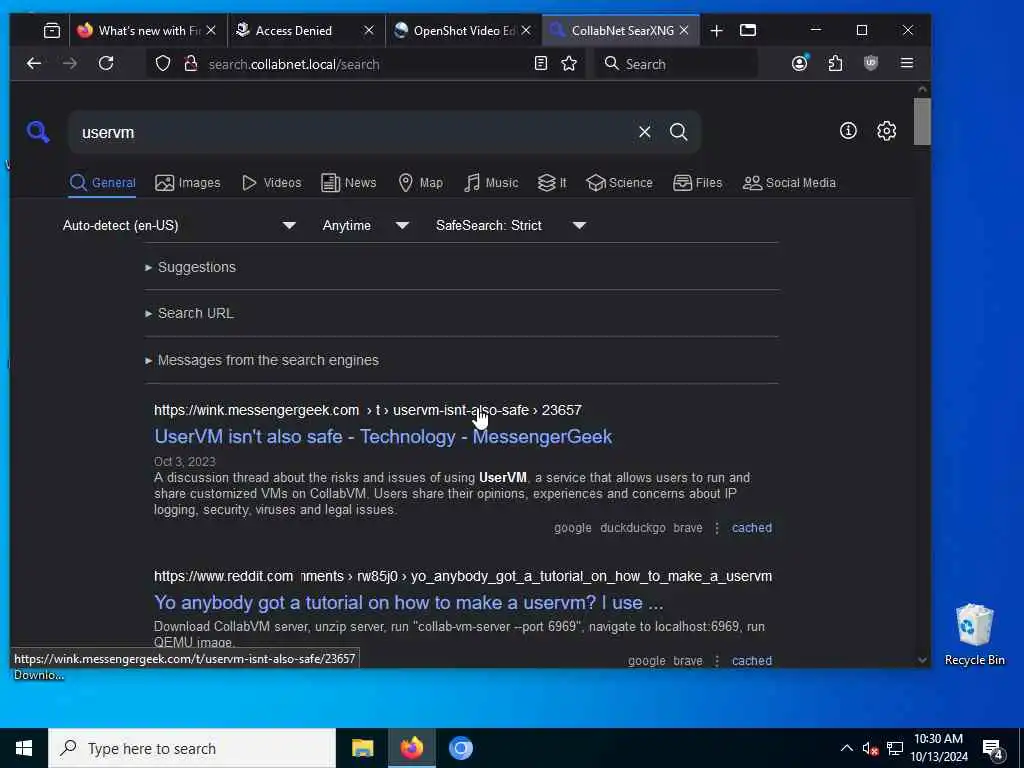The height and width of the screenshot is (768, 1024).
Task: Switch to Access Denied tab
Action: tap(294, 31)
